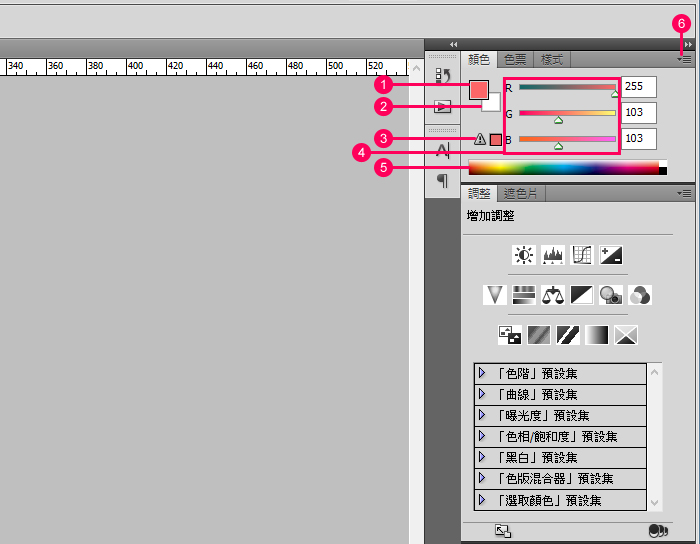Image resolution: width=700 pixels, height=544 pixels.
Task: Click the Gradient Map adjustment icon
Action: (x=597, y=335)
